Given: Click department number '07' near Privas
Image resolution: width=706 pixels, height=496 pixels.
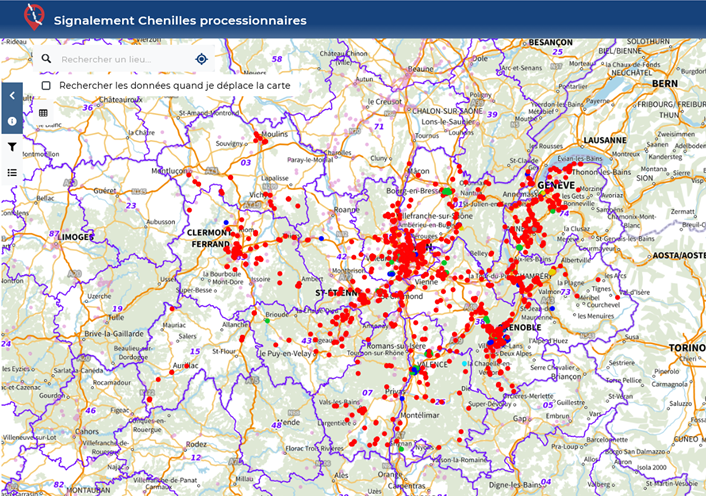Looking at the screenshot, I should (x=367, y=392).
